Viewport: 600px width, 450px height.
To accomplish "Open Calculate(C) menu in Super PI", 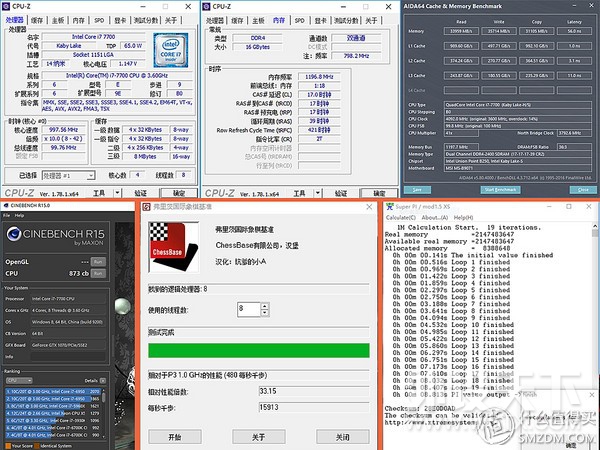I will pos(401,217).
